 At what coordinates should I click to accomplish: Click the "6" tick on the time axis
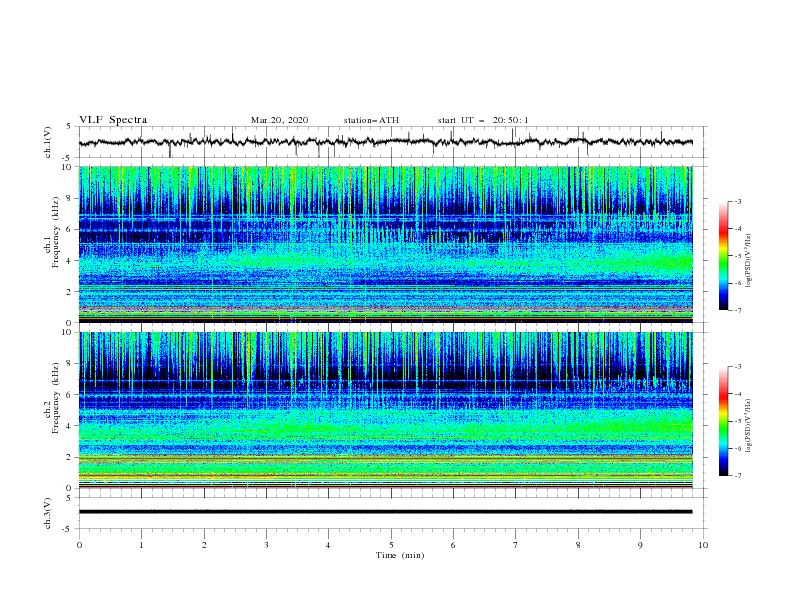tap(453, 545)
